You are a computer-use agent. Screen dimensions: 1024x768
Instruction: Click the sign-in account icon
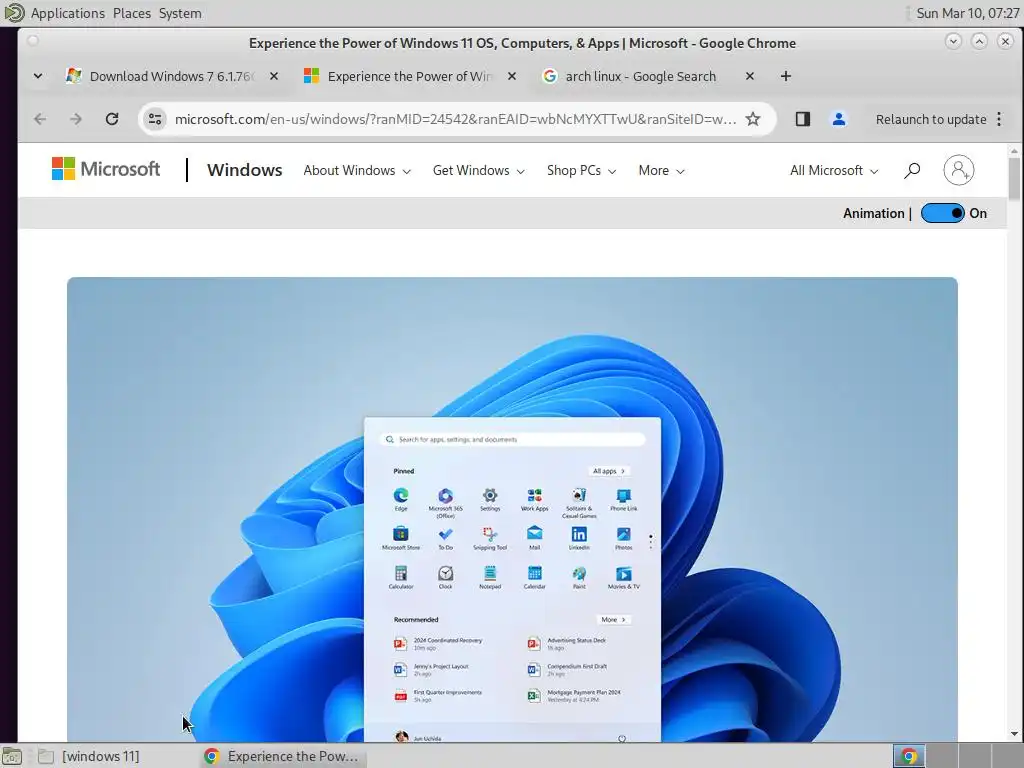(x=958, y=170)
